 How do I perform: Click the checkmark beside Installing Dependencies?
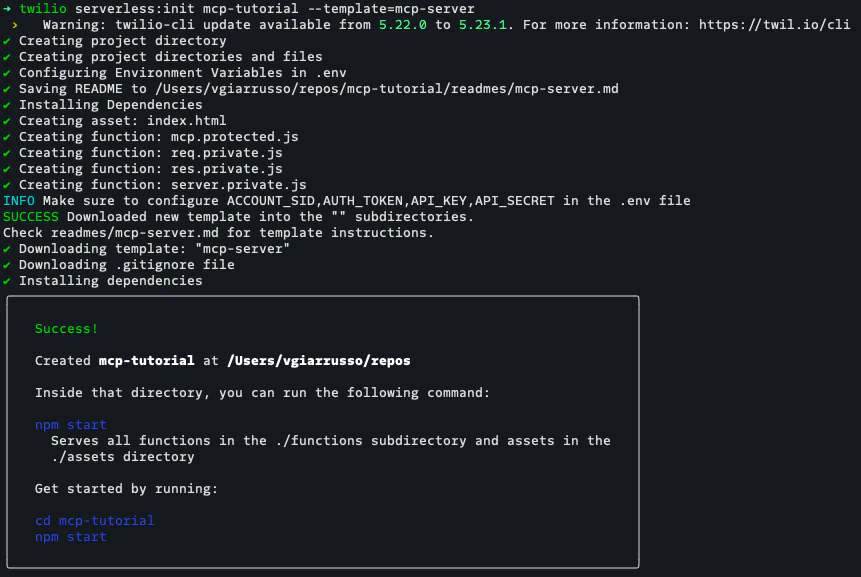click(x=7, y=105)
